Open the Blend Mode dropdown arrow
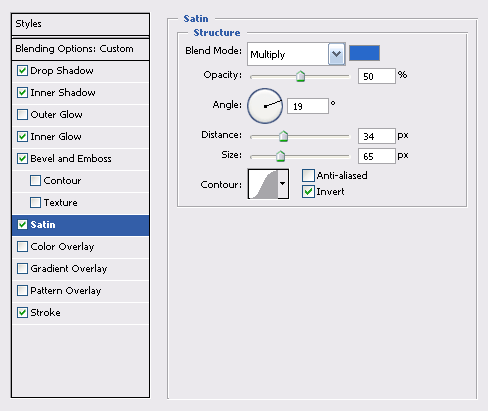This screenshot has width=488, height=411. [x=337, y=54]
